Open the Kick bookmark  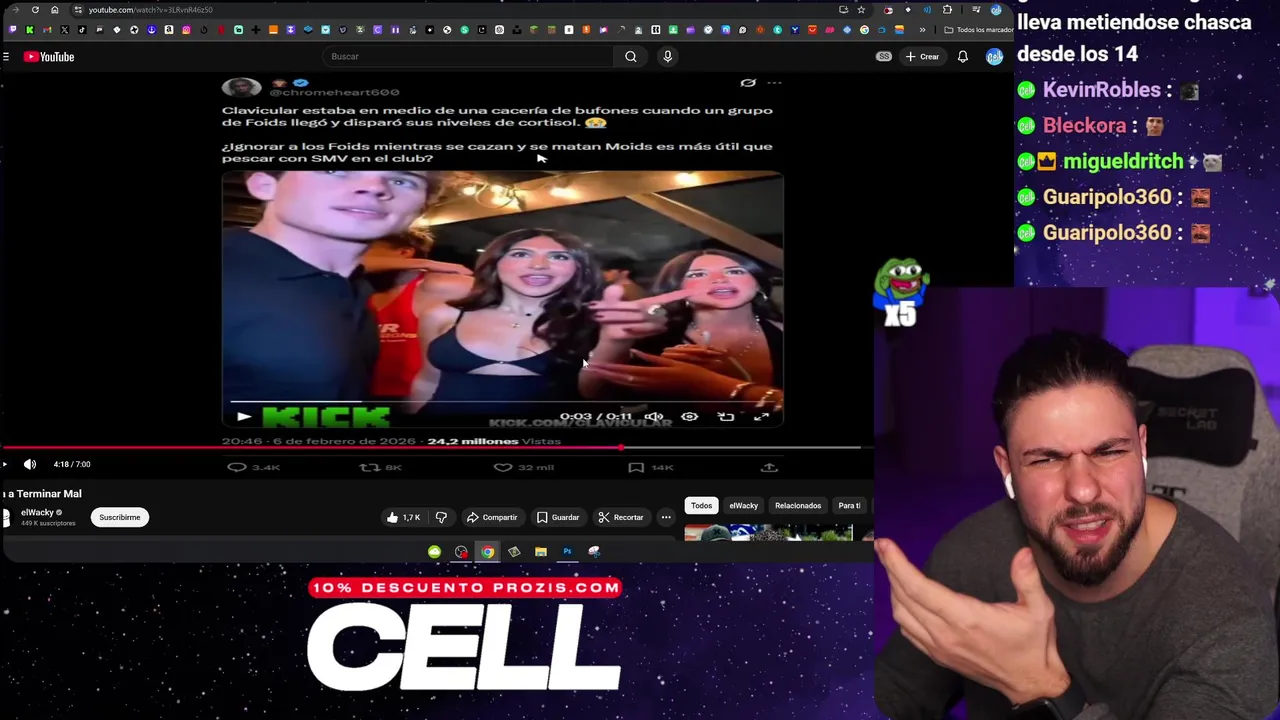(x=29, y=30)
